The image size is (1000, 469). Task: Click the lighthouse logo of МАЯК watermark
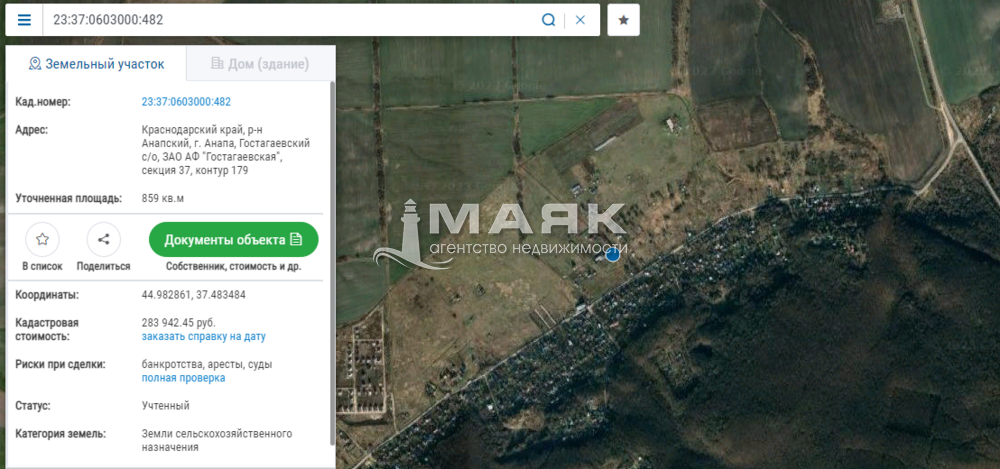(x=407, y=234)
